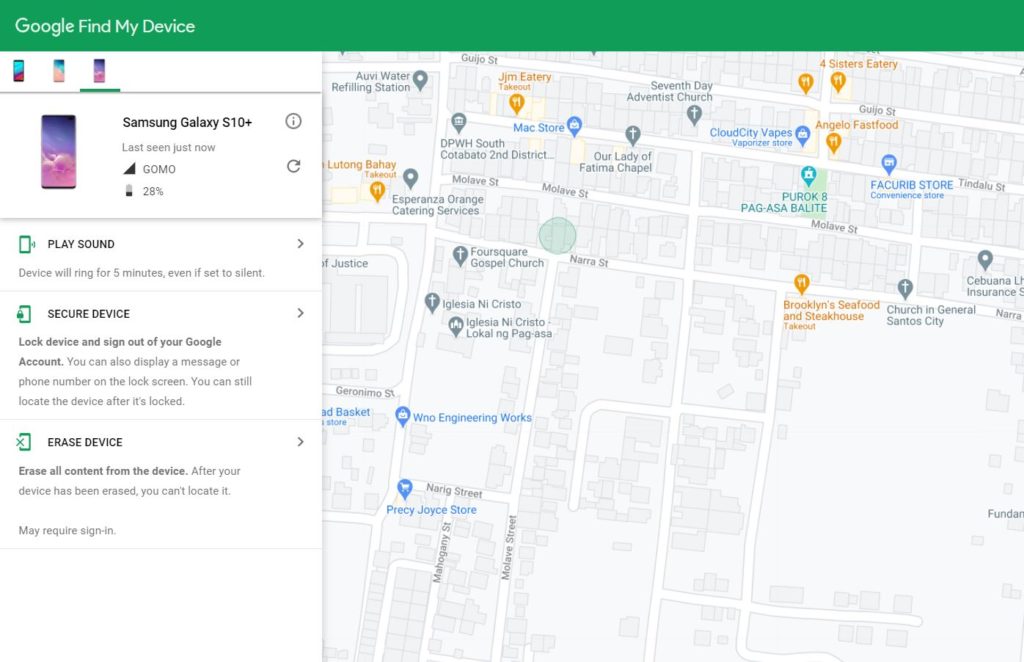Screen dimensions: 1024x662
Task: Click the 4 Sisters Eatery restaurant pin
Action: [839, 82]
